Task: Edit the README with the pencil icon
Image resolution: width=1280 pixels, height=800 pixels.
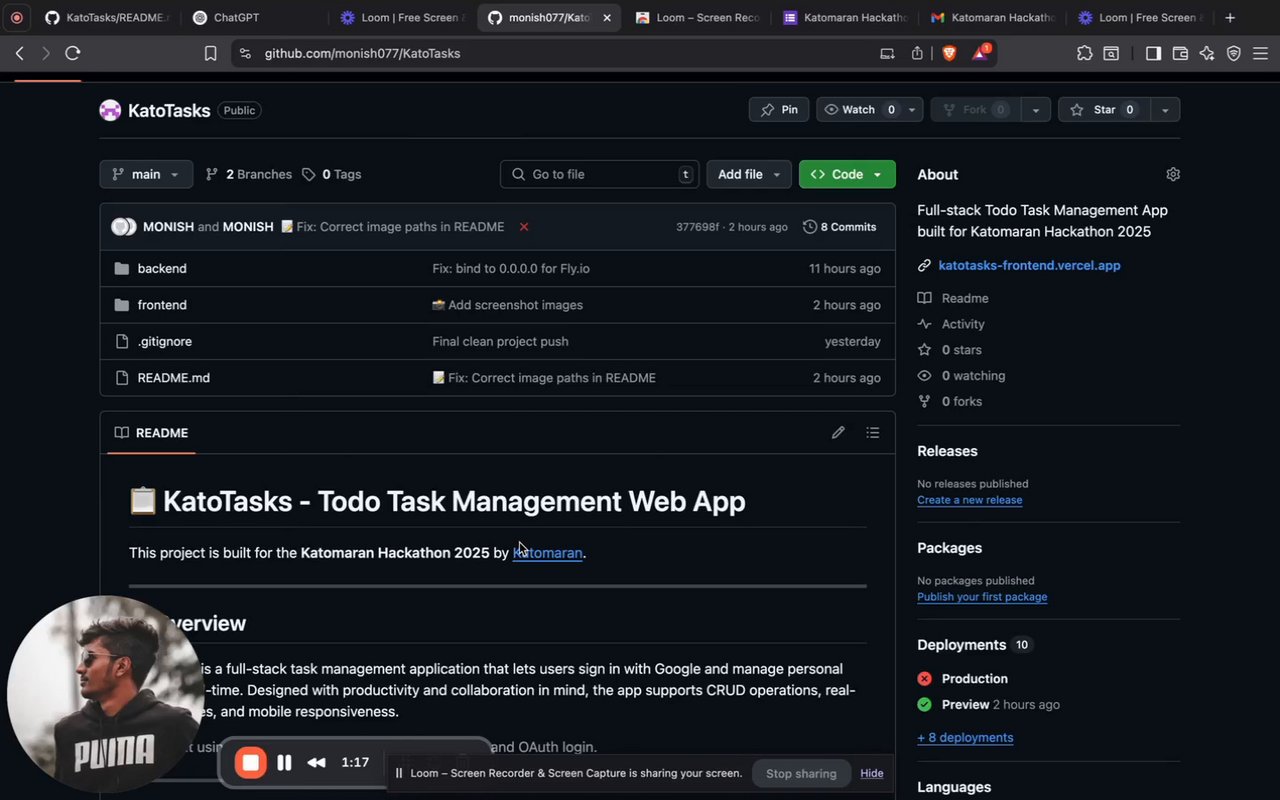Action: (x=838, y=432)
